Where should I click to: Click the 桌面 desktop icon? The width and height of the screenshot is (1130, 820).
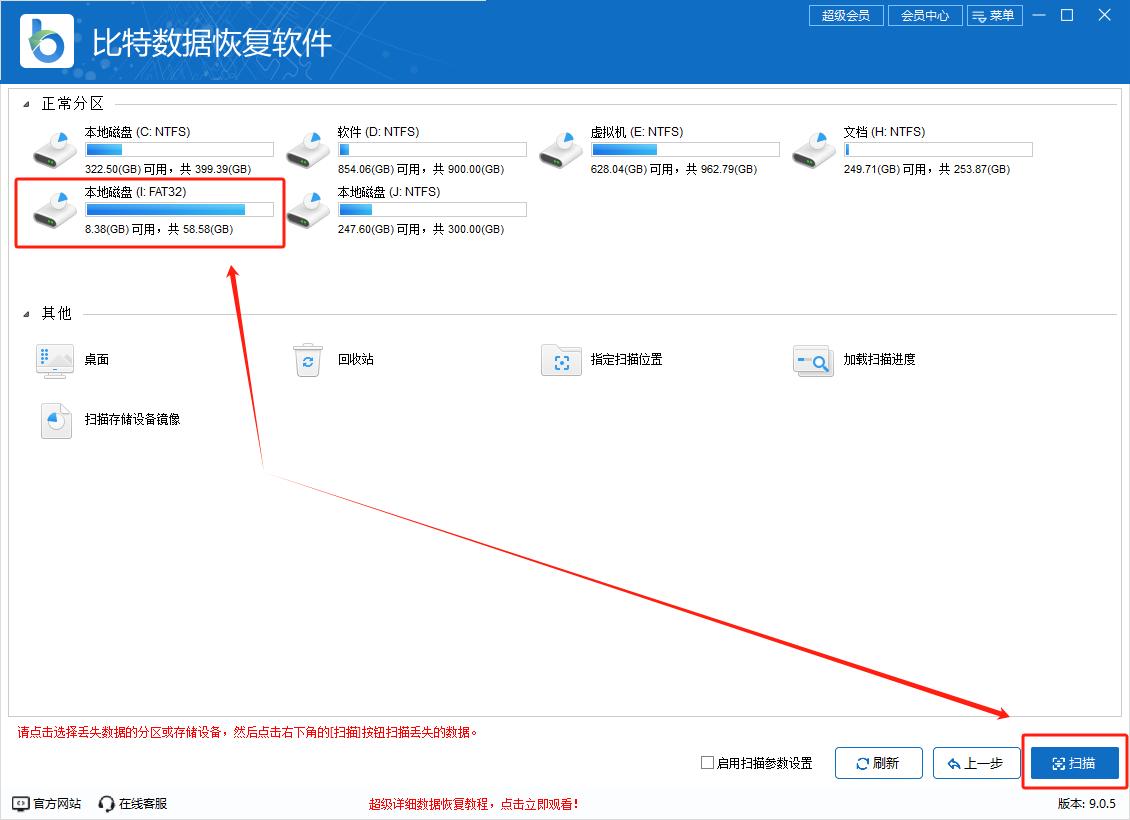(x=55, y=360)
